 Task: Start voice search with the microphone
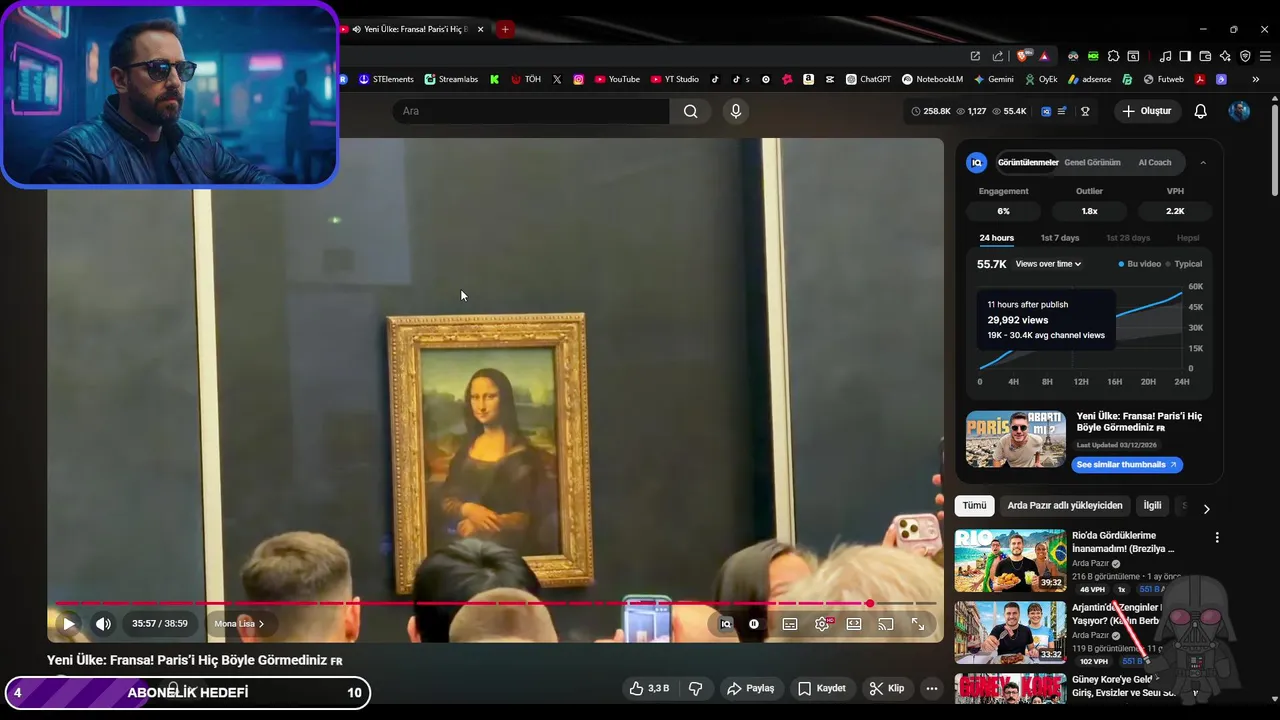(x=736, y=111)
